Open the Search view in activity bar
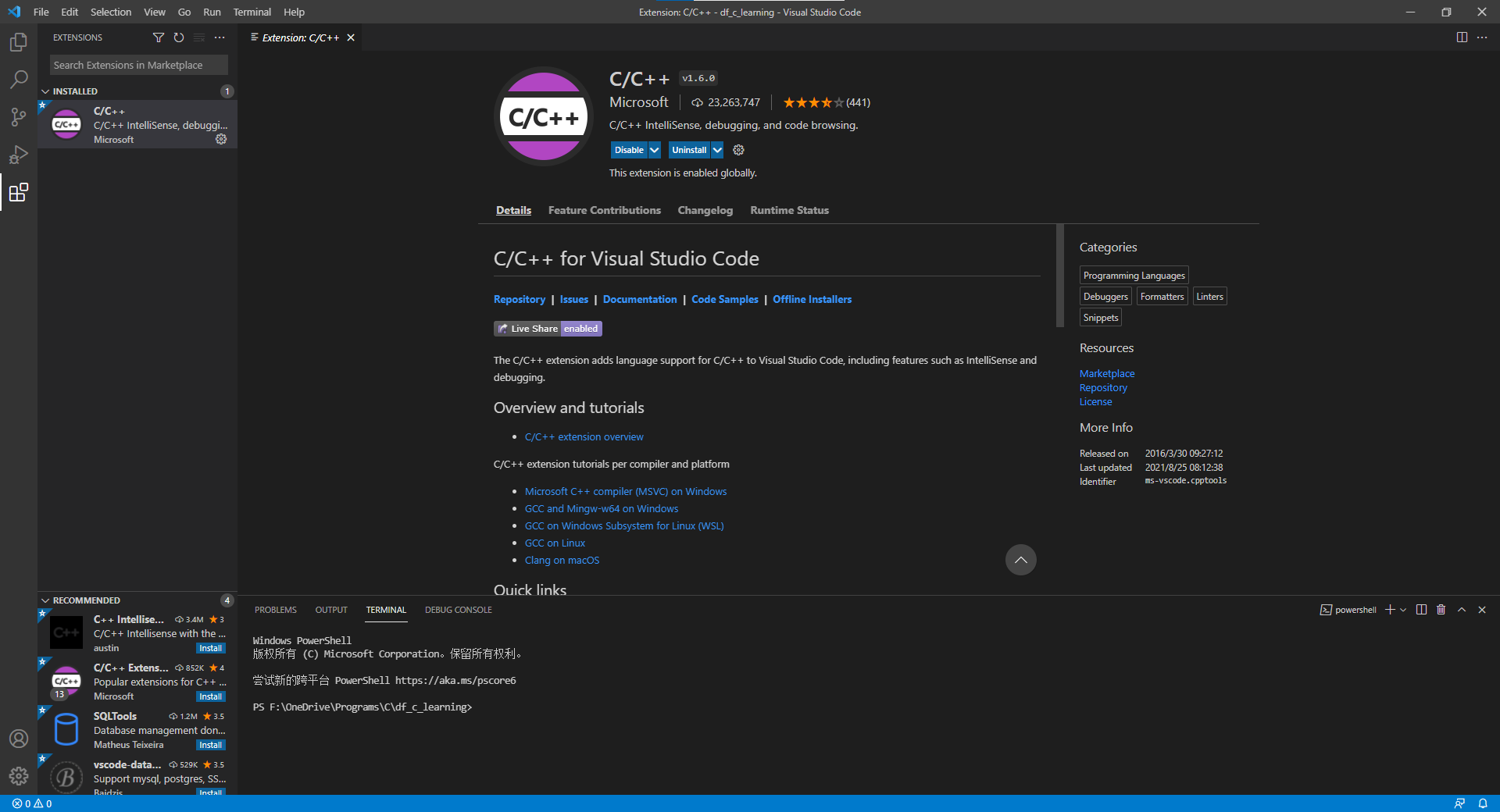The height and width of the screenshot is (812, 1500). point(19,80)
